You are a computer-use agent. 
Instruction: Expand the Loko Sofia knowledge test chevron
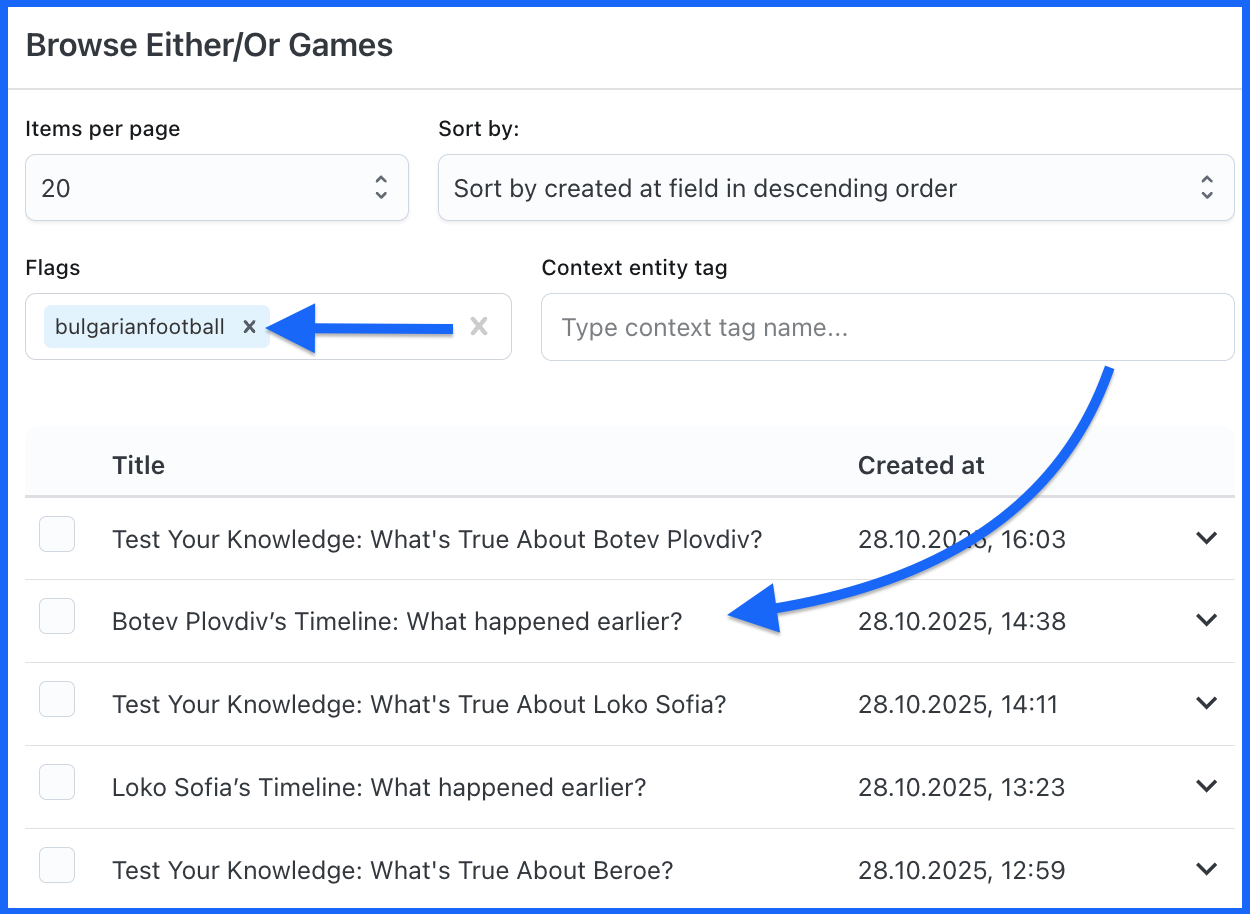tap(1207, 703)
